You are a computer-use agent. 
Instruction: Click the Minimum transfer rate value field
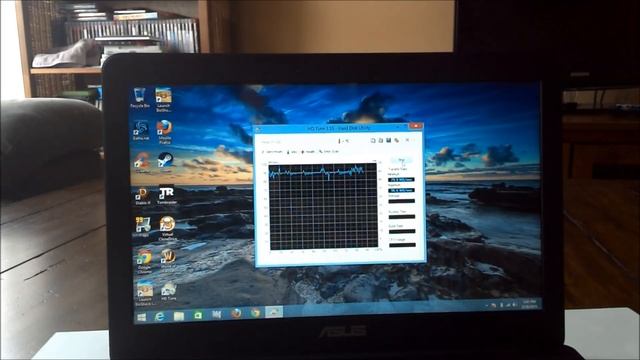click(402, 179)
